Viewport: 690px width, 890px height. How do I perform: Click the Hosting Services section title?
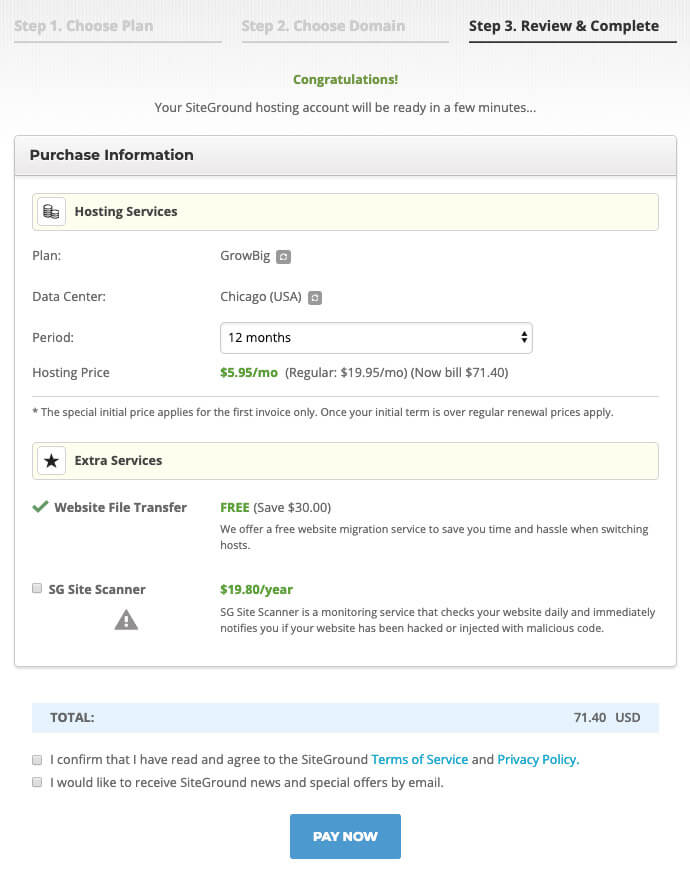(126, 212)
